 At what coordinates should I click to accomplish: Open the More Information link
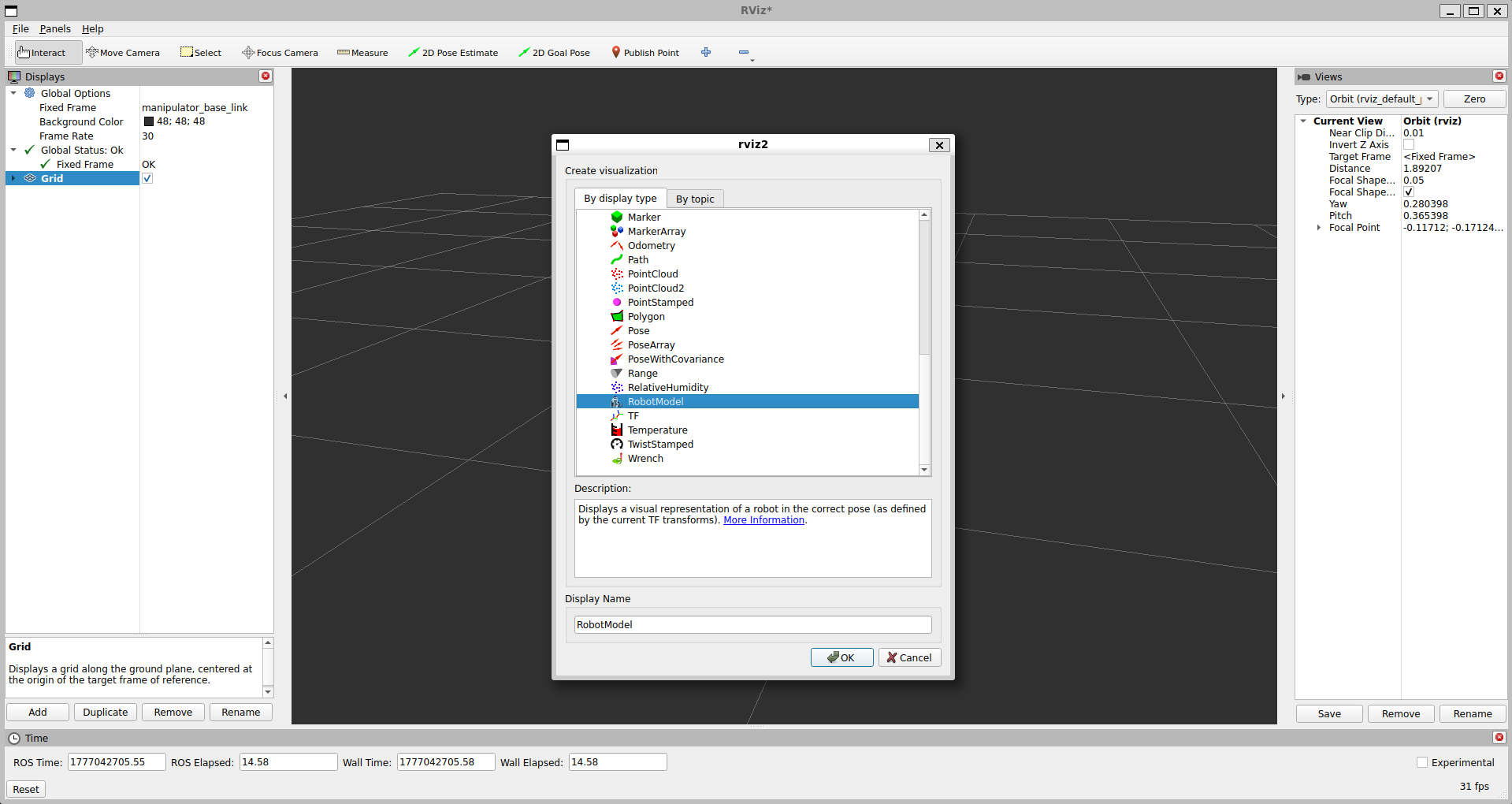click(x=763, y=520)
